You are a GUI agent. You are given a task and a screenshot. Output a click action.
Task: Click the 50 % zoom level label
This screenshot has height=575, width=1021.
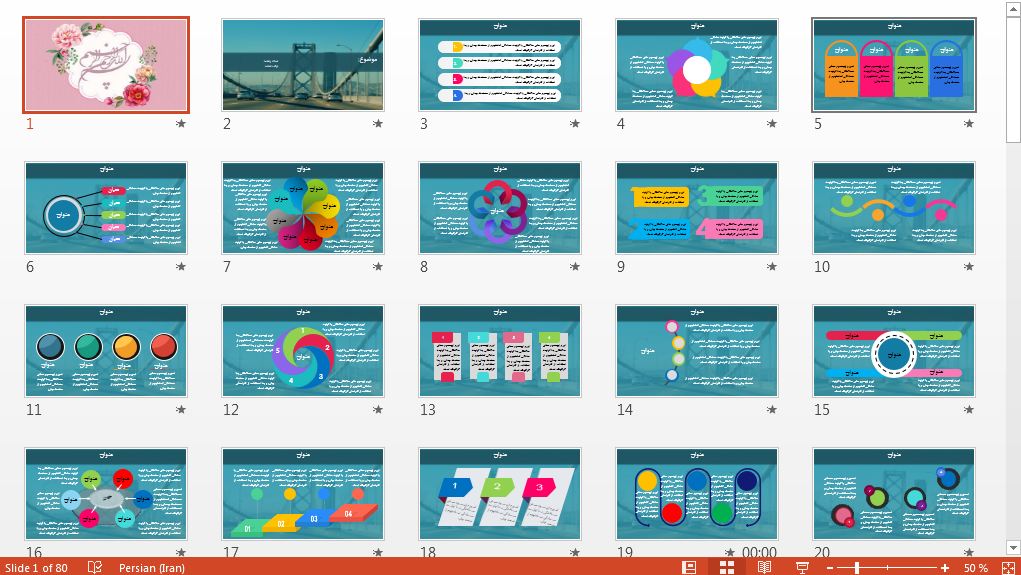976,567
